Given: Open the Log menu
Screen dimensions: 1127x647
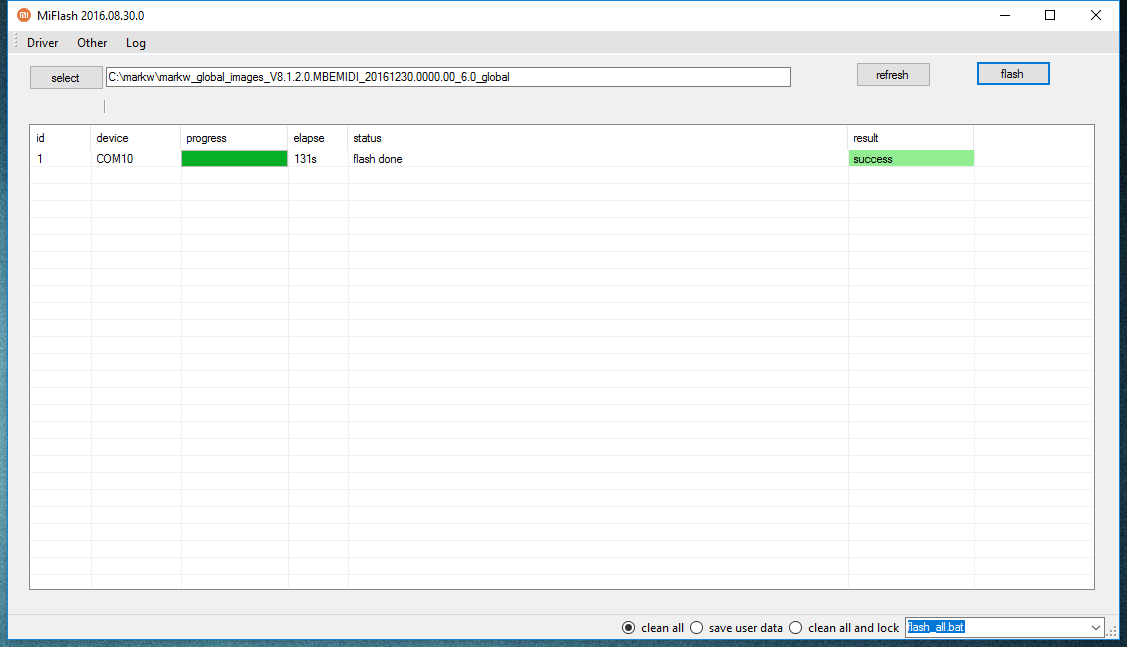Looking at the screenshot, I should pyautogui.click(x=136, y=42).
